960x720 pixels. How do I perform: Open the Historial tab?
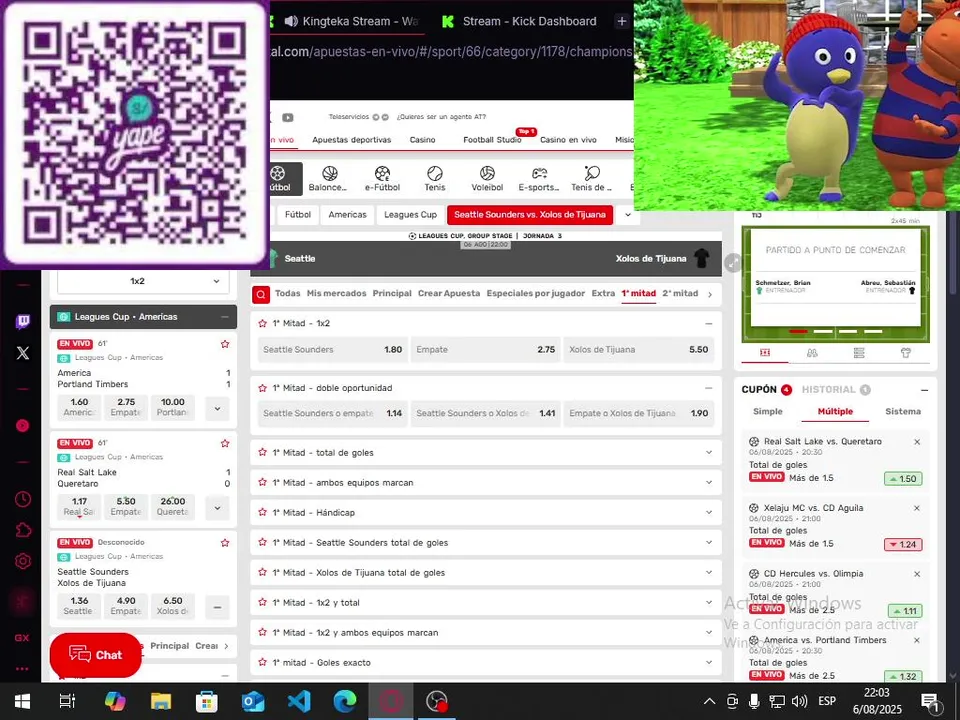[x=836, y=389]
